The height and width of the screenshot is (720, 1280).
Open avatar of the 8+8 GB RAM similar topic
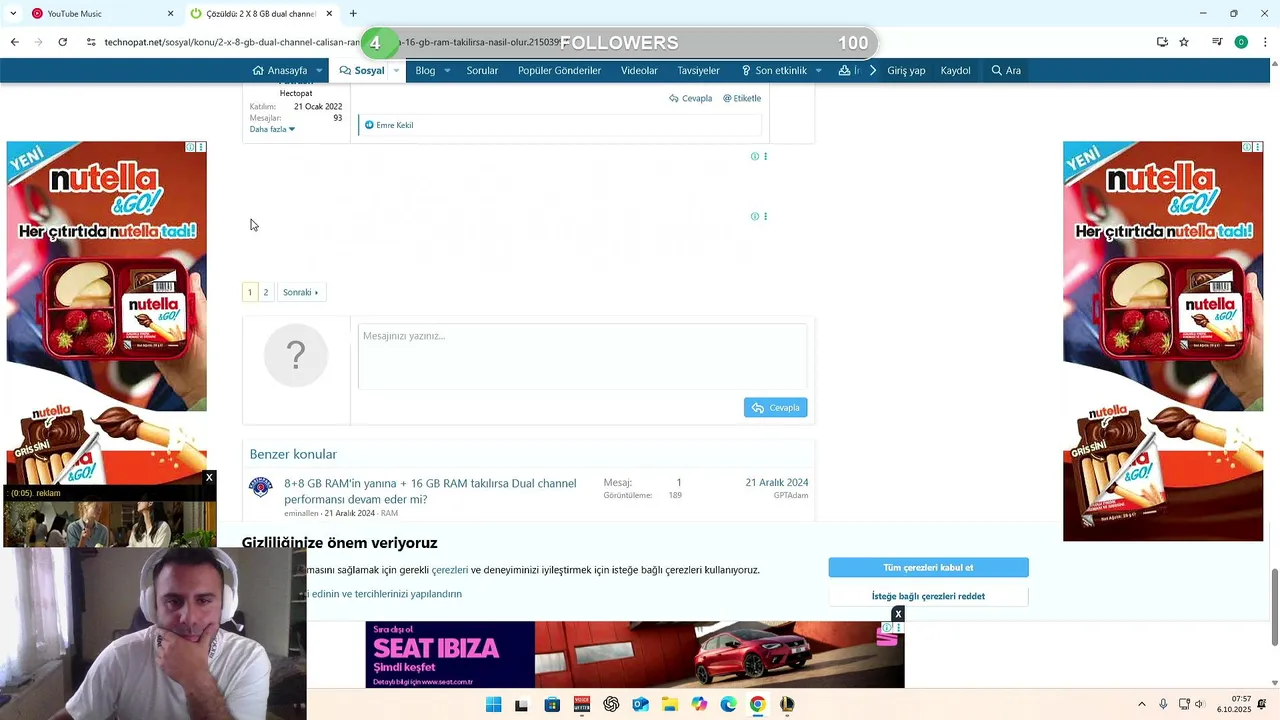pos(261,487)
